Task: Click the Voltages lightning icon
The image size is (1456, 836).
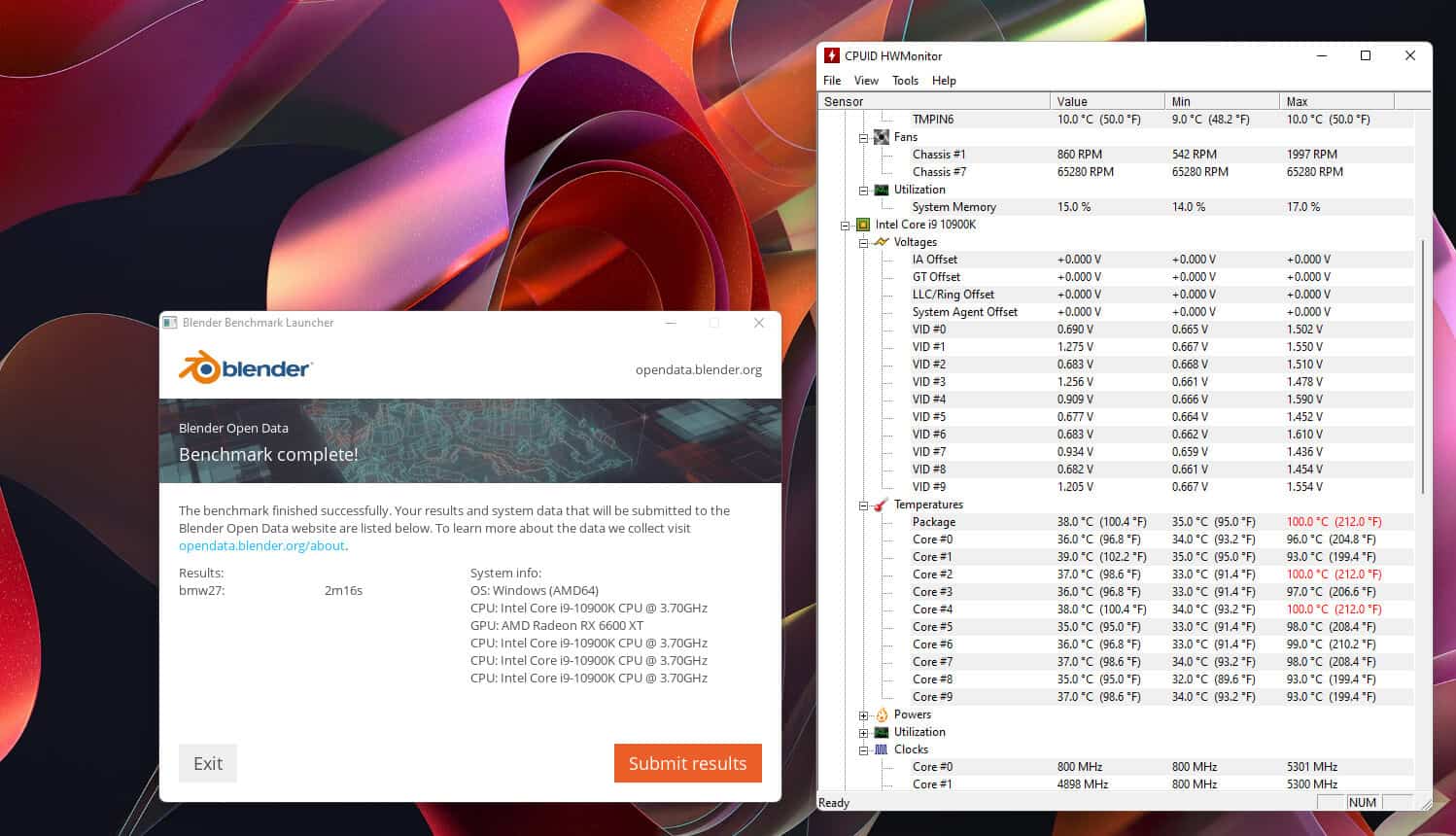Action: tap(882, 242)
